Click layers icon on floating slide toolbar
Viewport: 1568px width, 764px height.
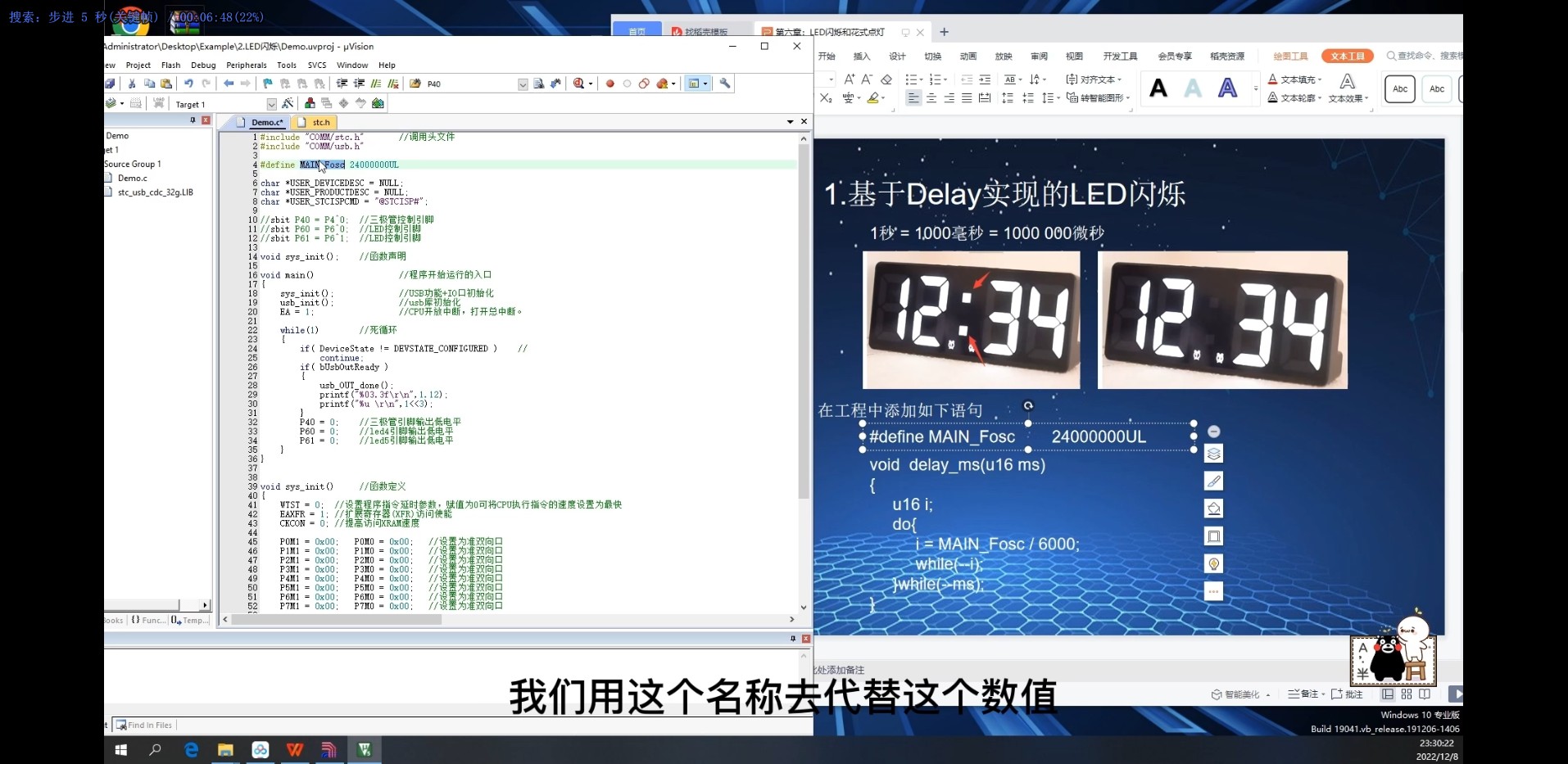[1214, 454]
